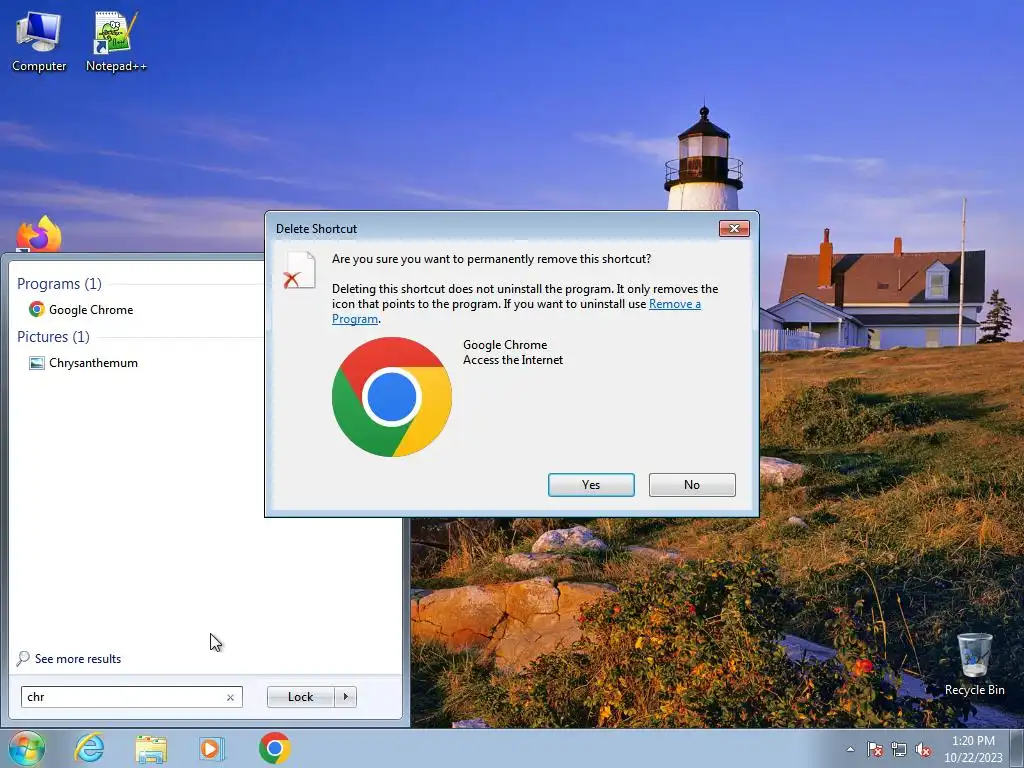Launch Internet Explorer from the taskbar
Image resolution: width=1024 pixels, height=768 pixels.
(x=89, y=748)
